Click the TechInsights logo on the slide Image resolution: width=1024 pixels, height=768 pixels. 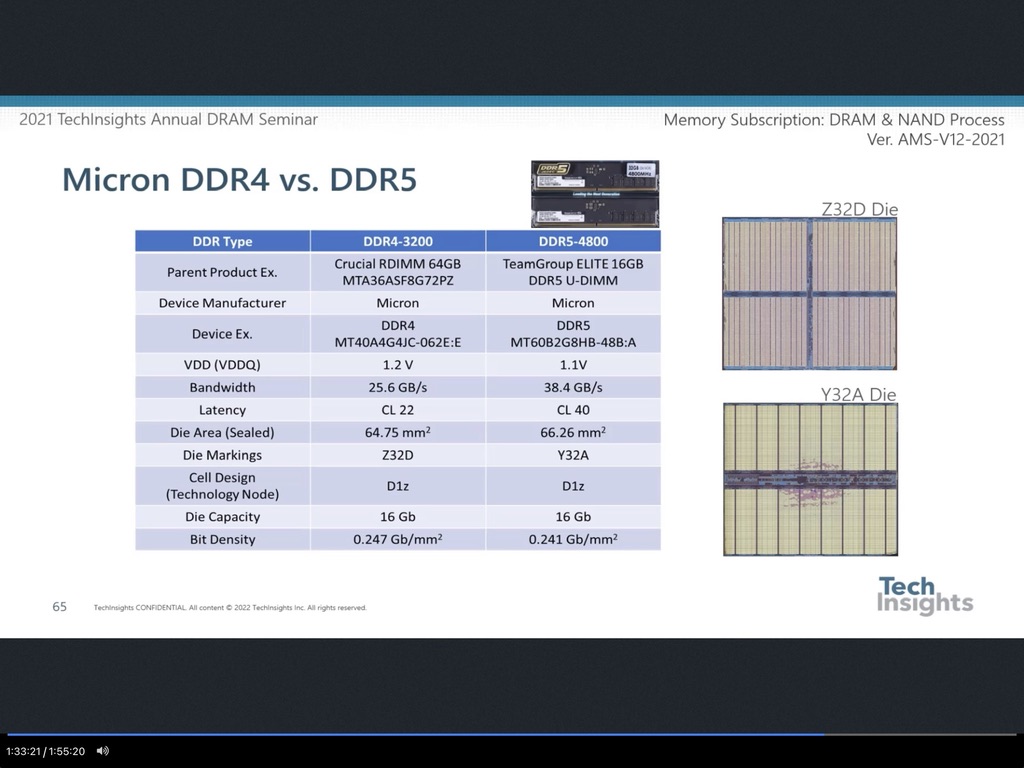(924, 595)
